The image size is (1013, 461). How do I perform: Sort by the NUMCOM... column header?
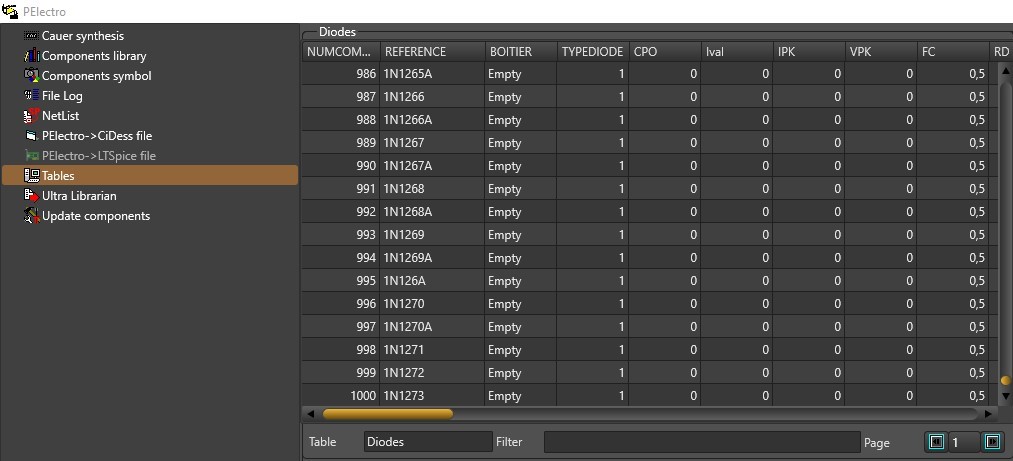coord(340,51)
